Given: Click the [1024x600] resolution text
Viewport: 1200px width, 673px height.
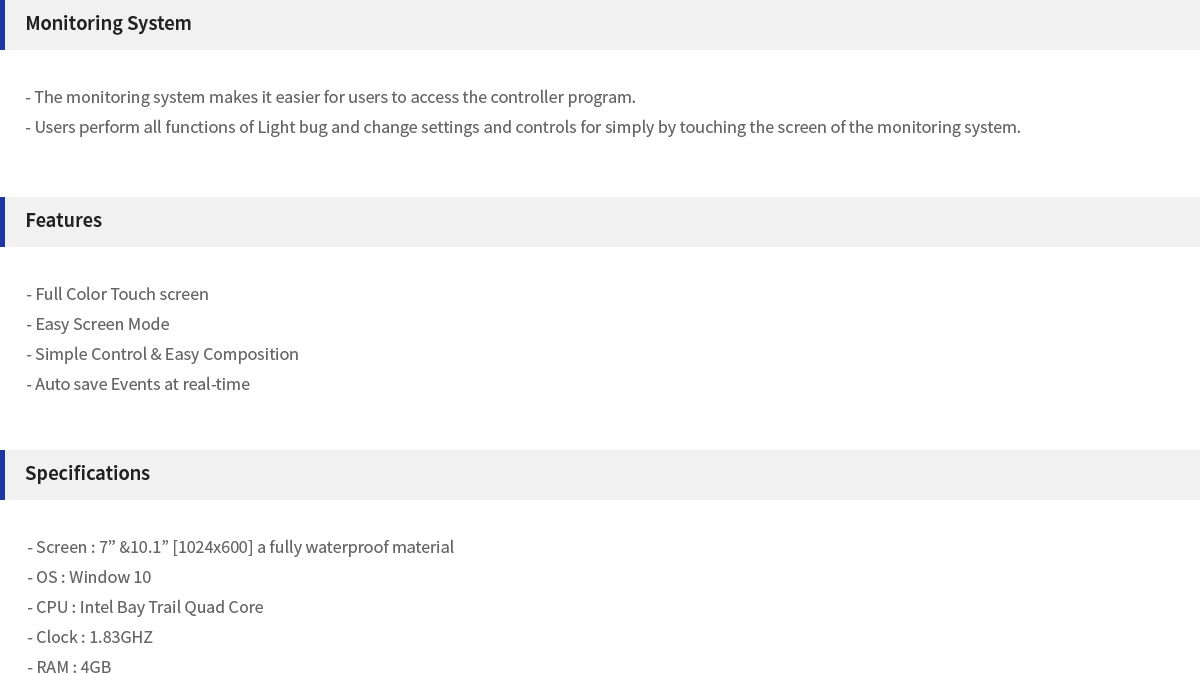Looking at the screenshot, I should 213,547.
